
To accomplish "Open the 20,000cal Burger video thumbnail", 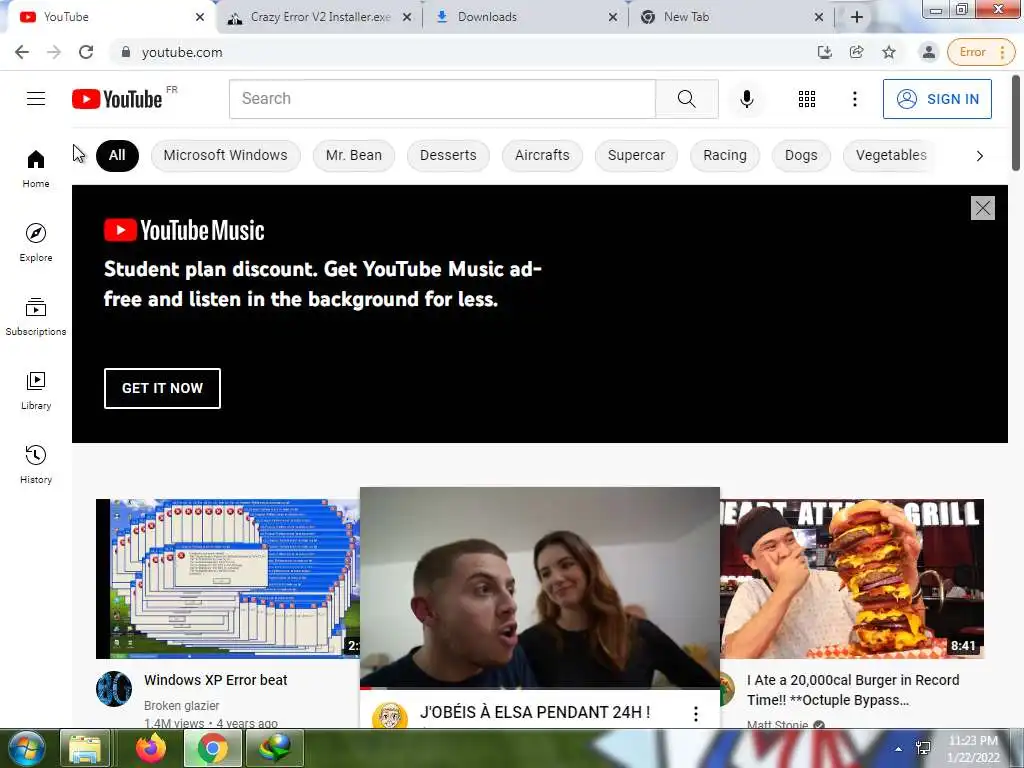I will click(x=852, y=579).
